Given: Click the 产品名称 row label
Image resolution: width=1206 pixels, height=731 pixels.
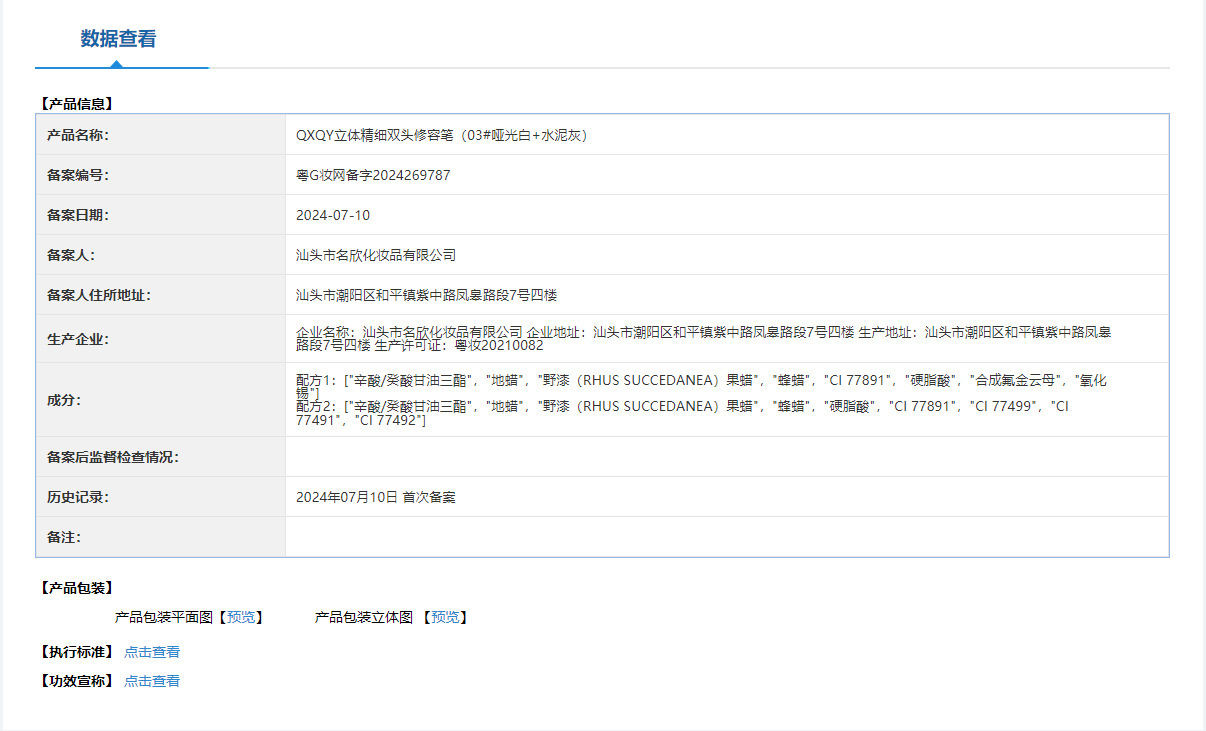Looking at the screenshot, I should 77,135.
